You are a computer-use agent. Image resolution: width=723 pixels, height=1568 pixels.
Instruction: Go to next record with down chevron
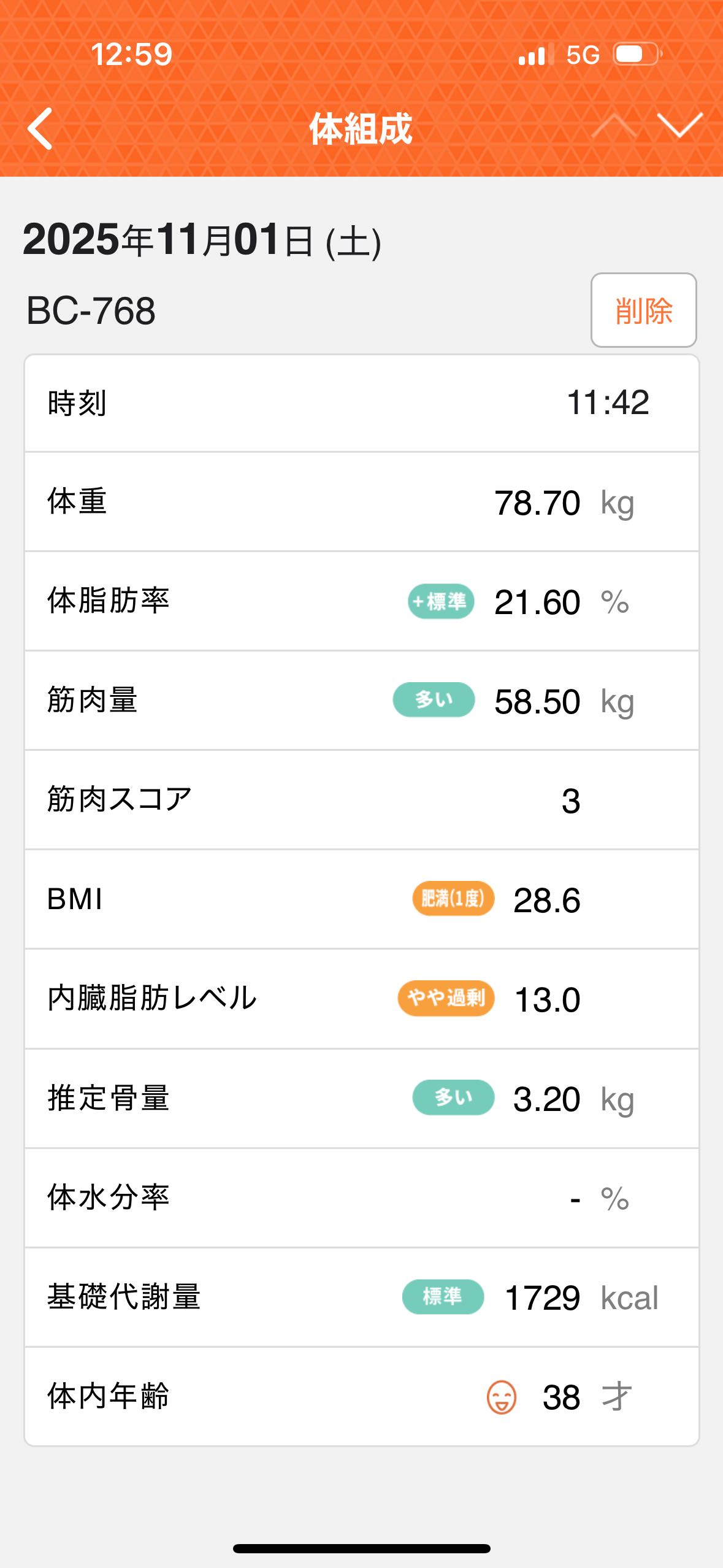click(679, 125)
